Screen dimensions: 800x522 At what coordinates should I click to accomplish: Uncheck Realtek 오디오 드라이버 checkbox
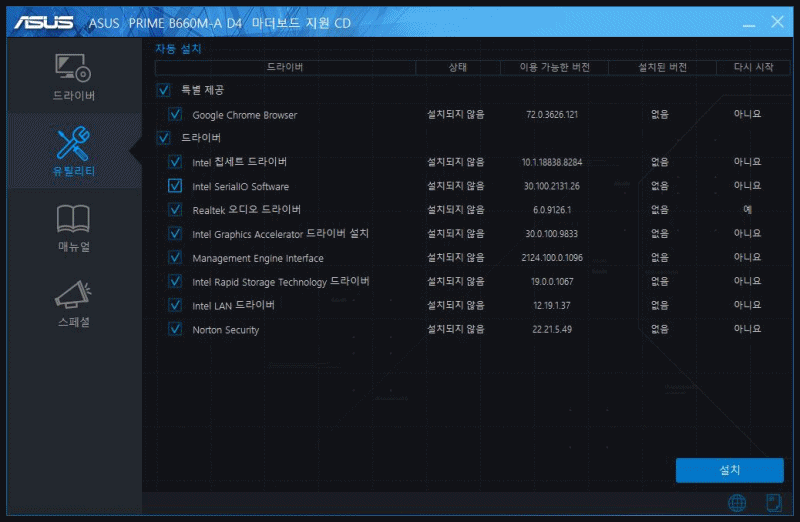click(x=175, y=209)
